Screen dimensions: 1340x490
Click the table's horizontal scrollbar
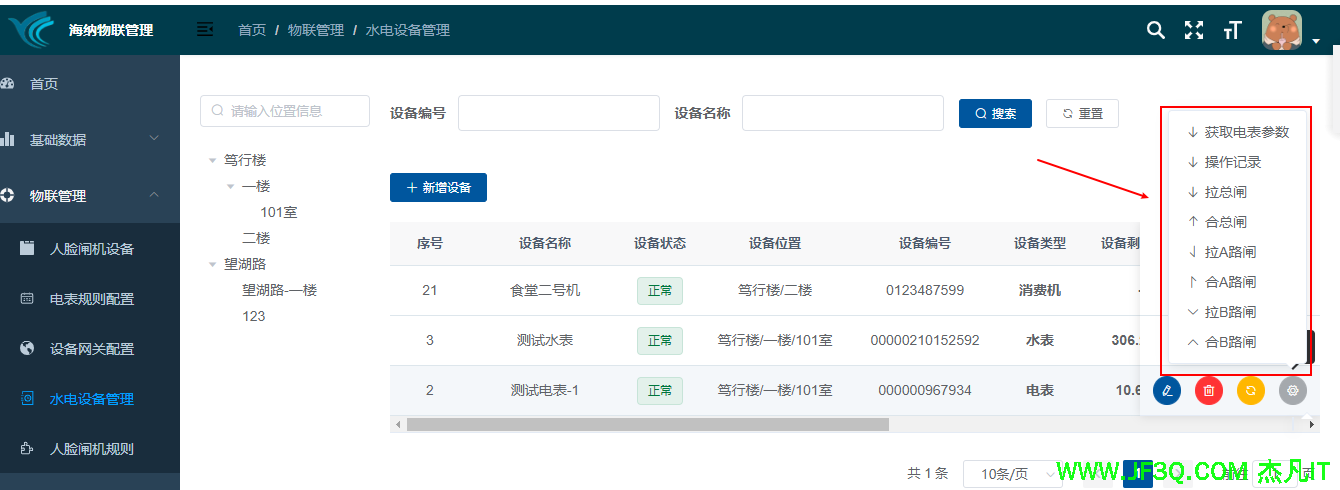(x=648, y=425)
